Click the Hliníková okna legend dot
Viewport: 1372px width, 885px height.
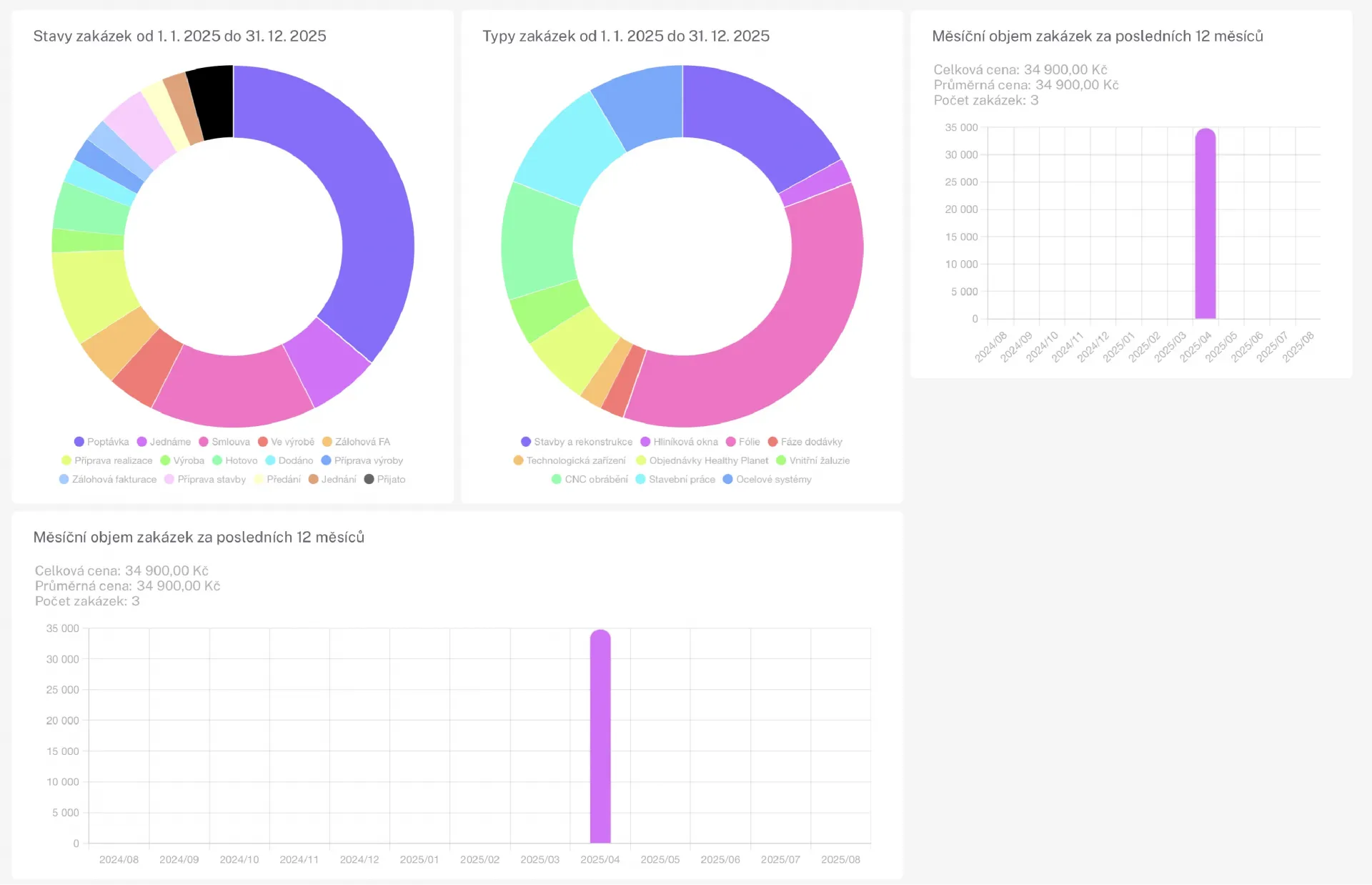645,442
